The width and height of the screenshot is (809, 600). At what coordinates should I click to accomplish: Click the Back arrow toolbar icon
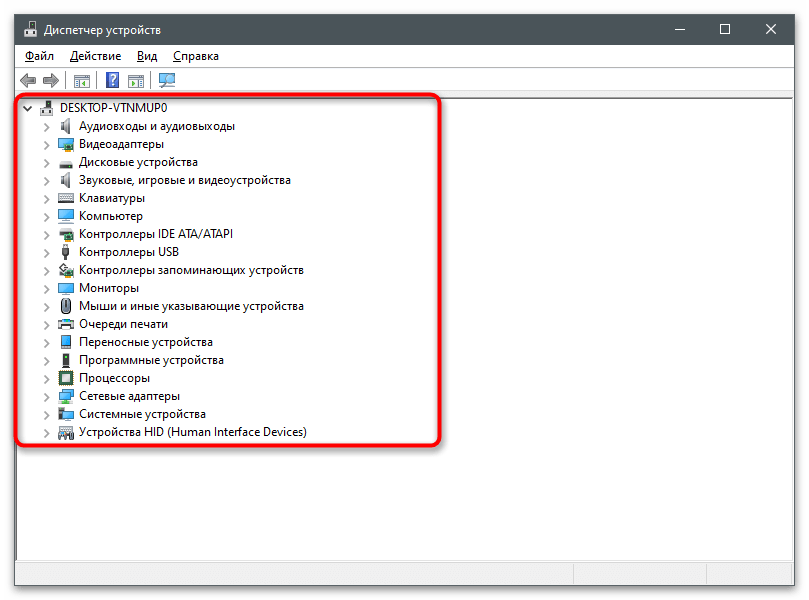28,80
